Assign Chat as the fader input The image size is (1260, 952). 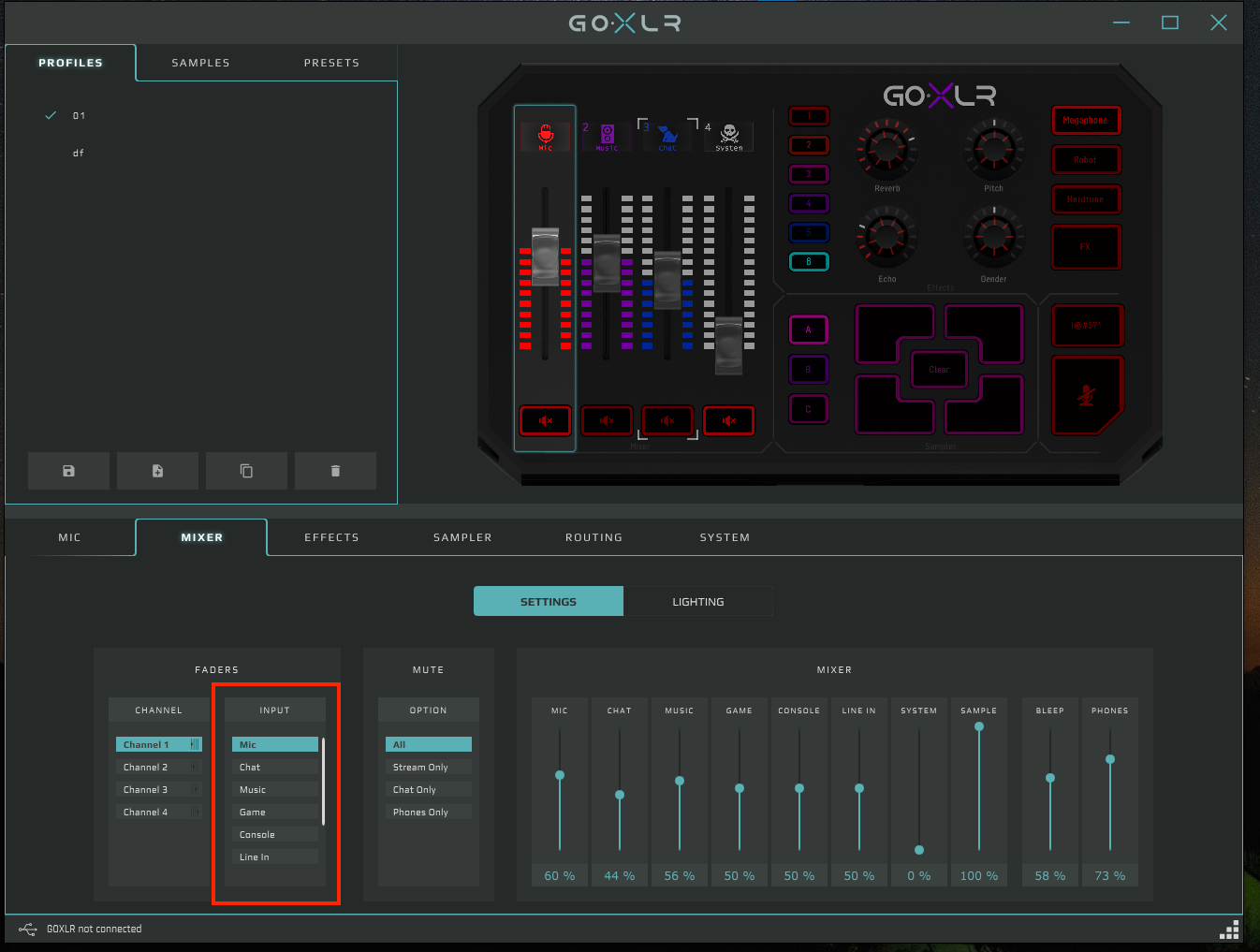(x=275, y=767)
